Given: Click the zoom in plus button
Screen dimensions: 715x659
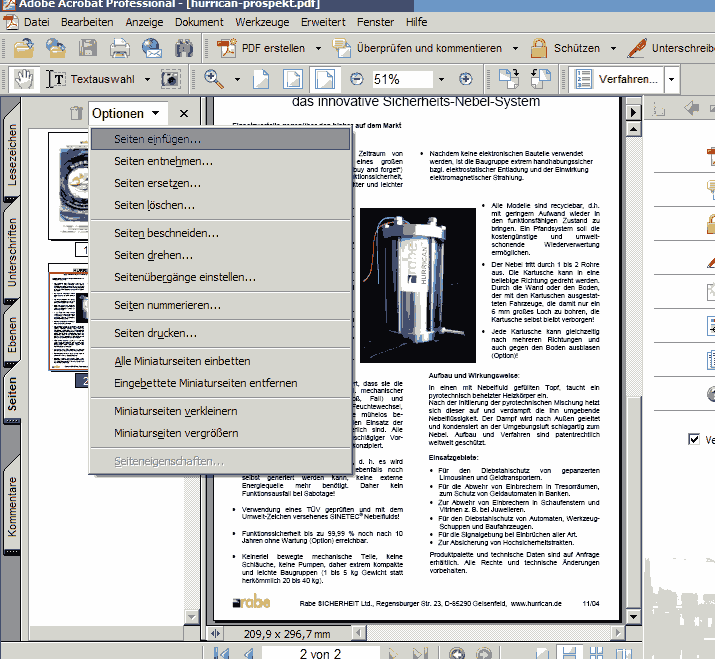Looking at the screenshot, I should [x=466, y=79].
